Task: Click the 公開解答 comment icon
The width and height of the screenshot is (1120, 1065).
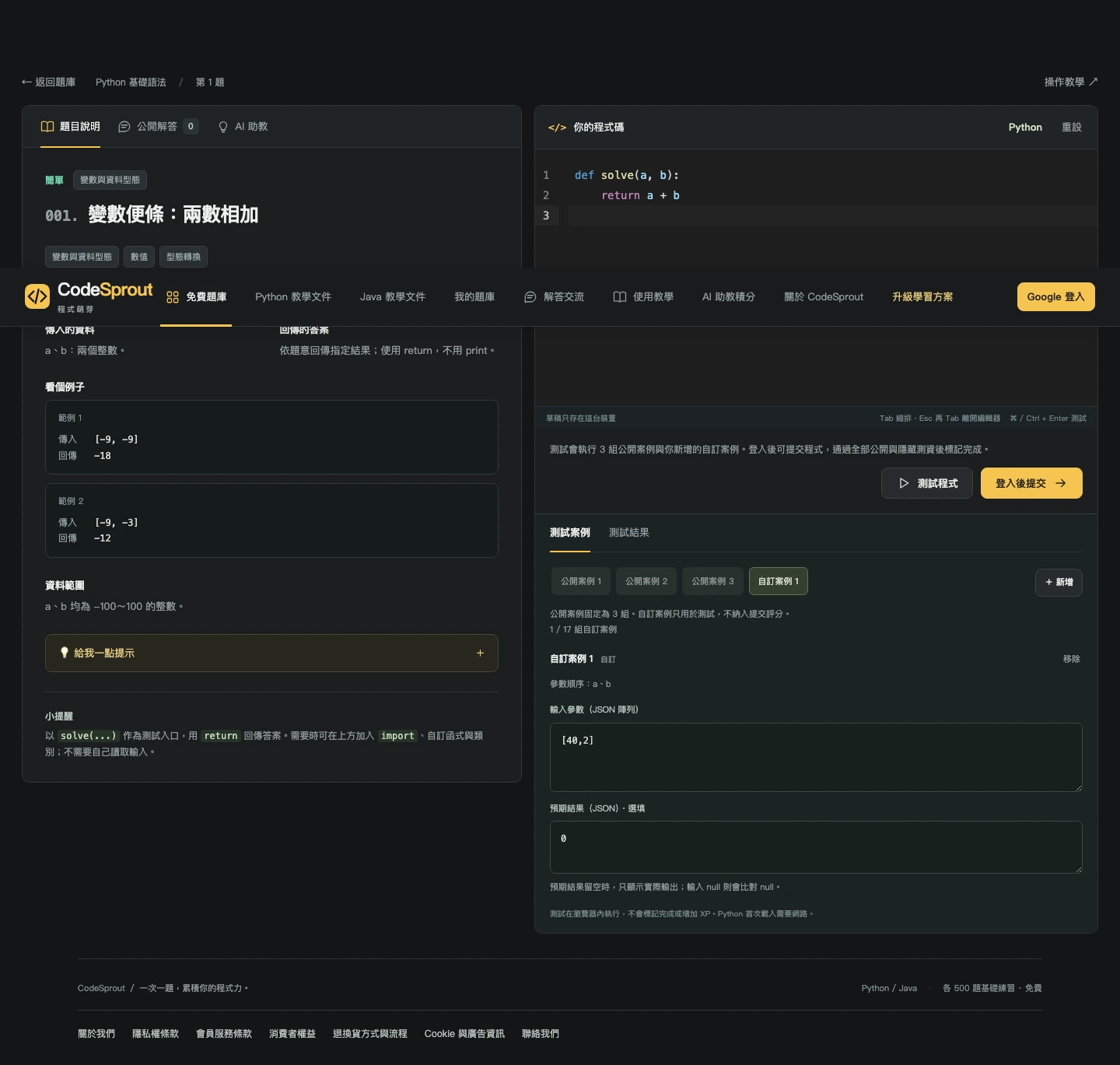Action: coord(124,126)
